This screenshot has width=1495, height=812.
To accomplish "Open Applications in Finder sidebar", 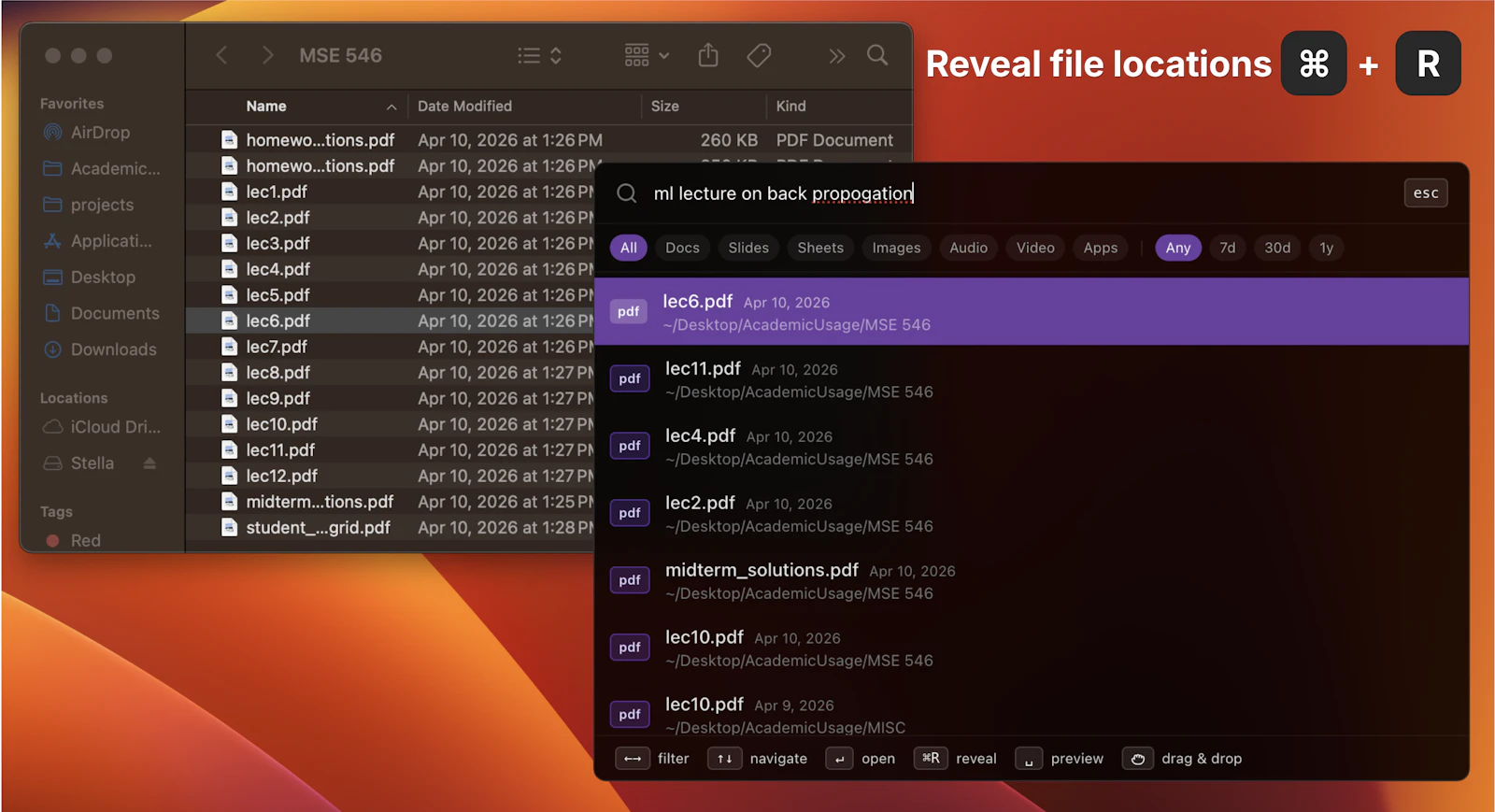I will tap(97, 241).
